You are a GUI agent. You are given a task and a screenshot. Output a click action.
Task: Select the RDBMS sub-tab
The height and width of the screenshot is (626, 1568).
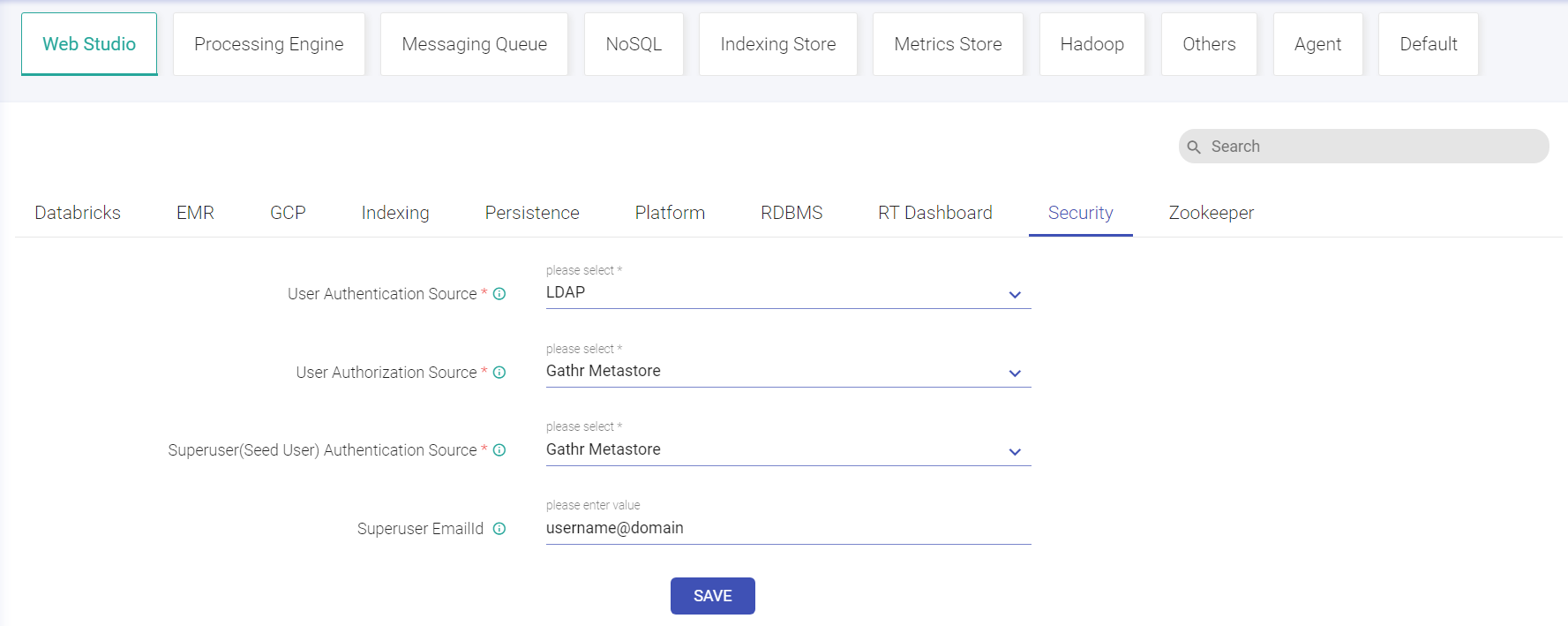792,213
